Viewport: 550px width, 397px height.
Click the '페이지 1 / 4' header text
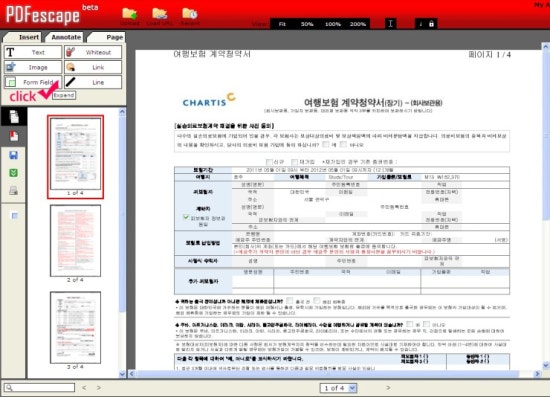coord(489,55)
